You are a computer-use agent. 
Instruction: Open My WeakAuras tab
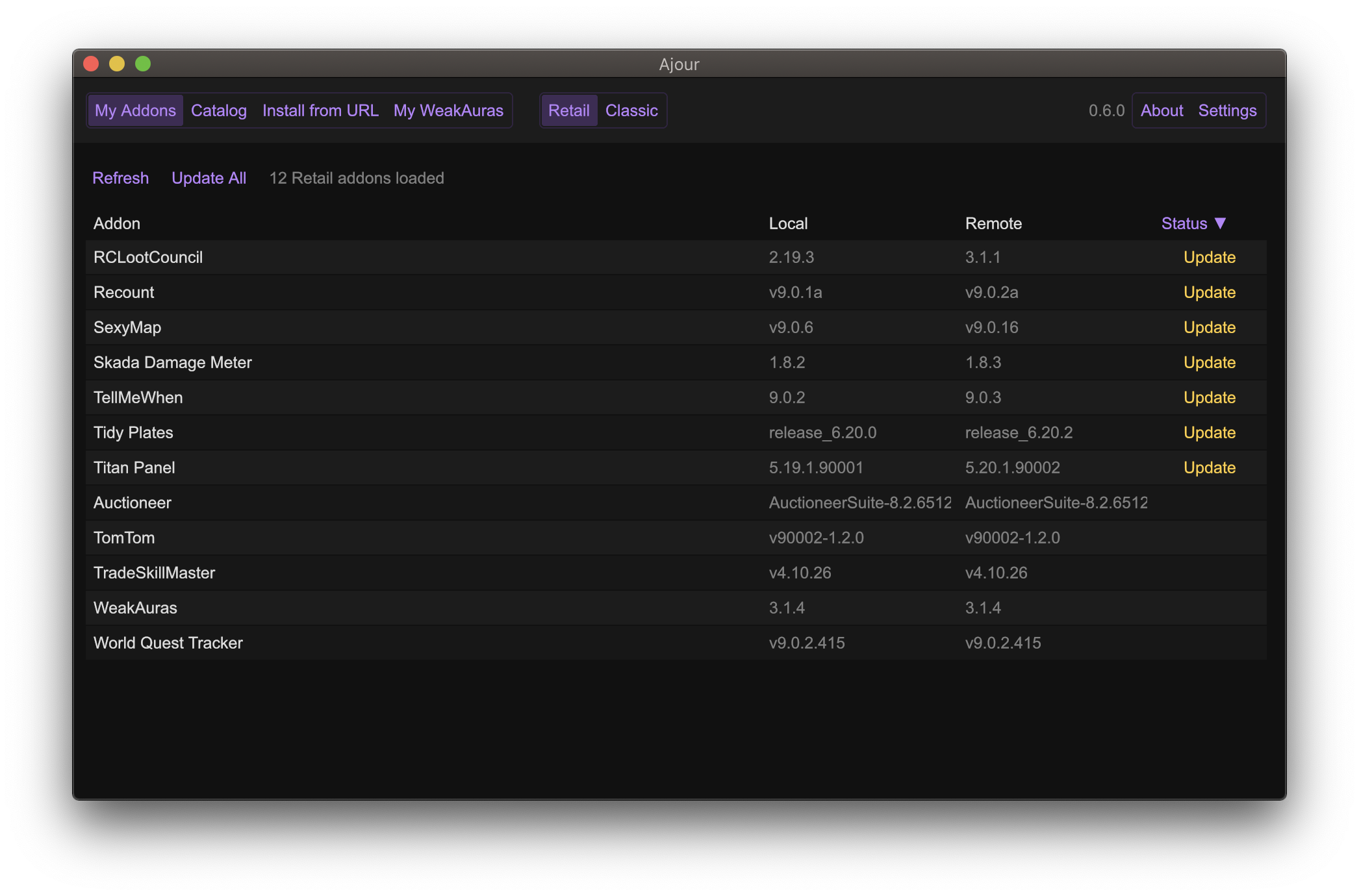pyautogui.click(x=448, y=110)
